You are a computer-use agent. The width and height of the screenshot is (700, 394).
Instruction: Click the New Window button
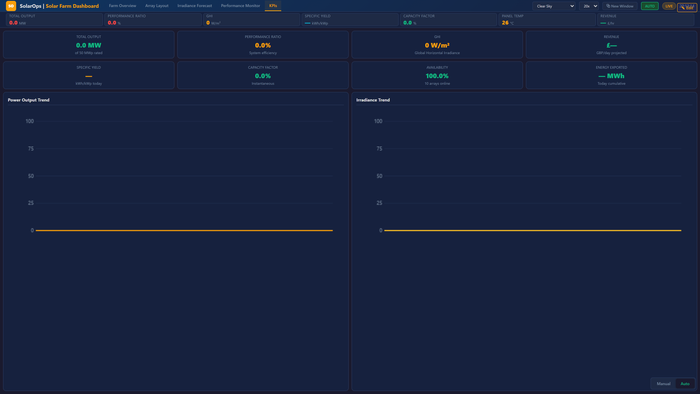click(620, 6)
